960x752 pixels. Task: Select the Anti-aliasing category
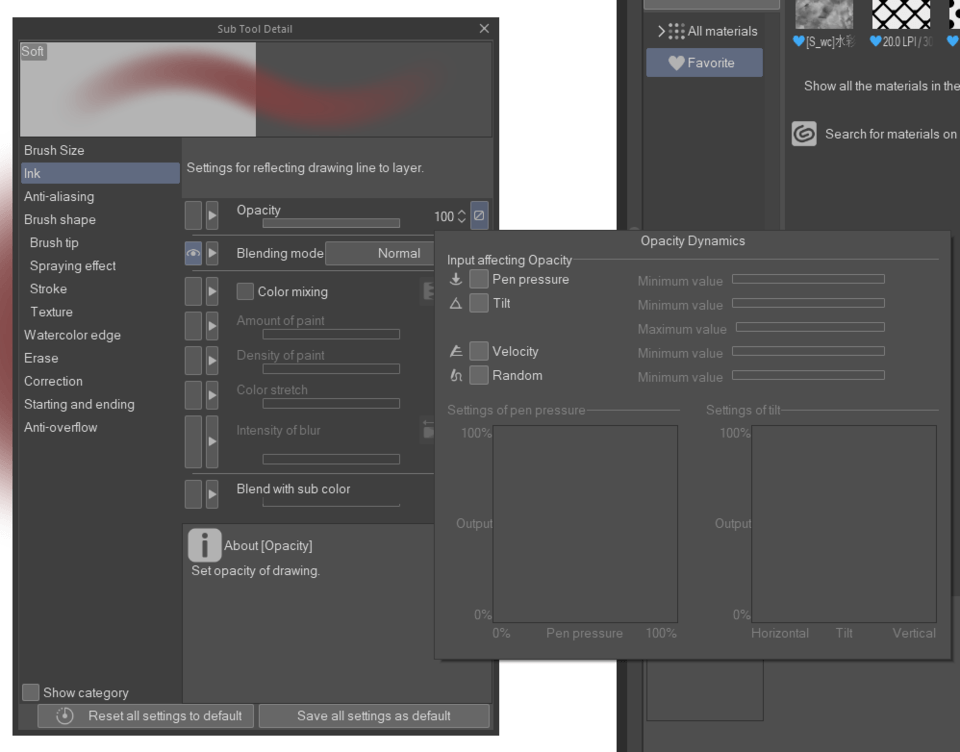tap(100, 197)
